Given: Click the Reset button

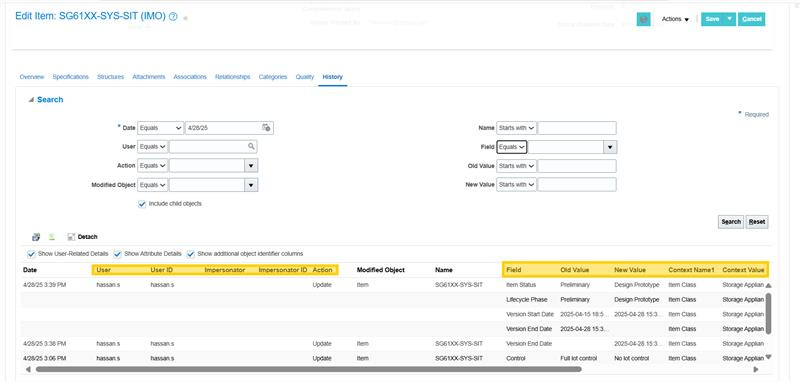Looking at the screenshot, I should [x=757, y=222].
